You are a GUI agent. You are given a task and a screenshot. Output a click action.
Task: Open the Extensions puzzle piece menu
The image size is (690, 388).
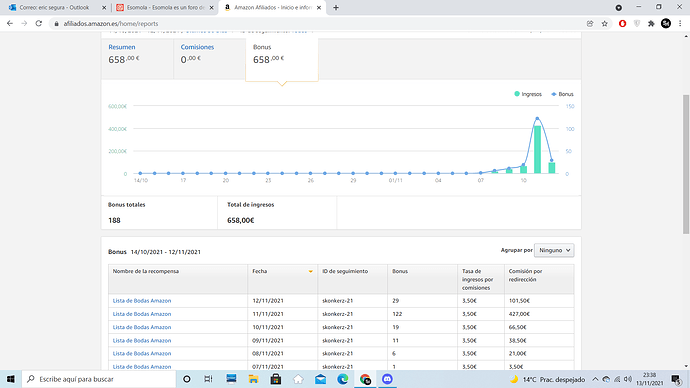(651, 24)
